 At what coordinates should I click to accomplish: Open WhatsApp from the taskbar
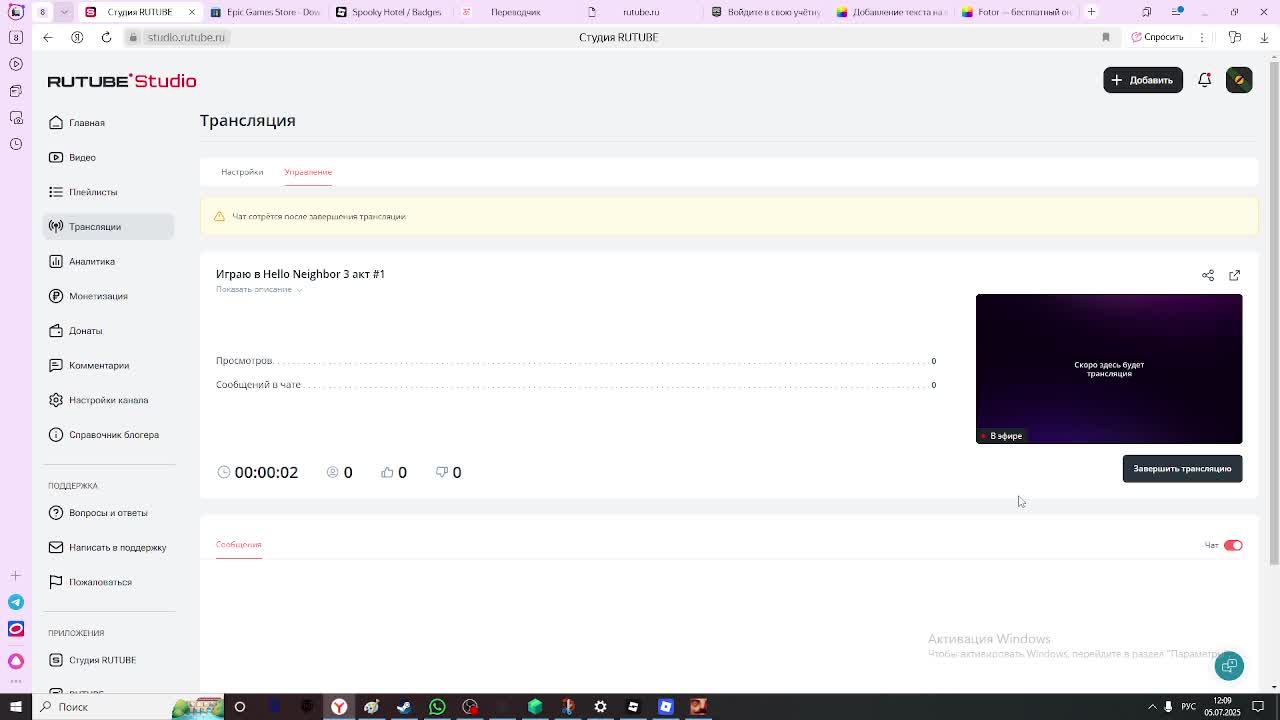[437, 707]
